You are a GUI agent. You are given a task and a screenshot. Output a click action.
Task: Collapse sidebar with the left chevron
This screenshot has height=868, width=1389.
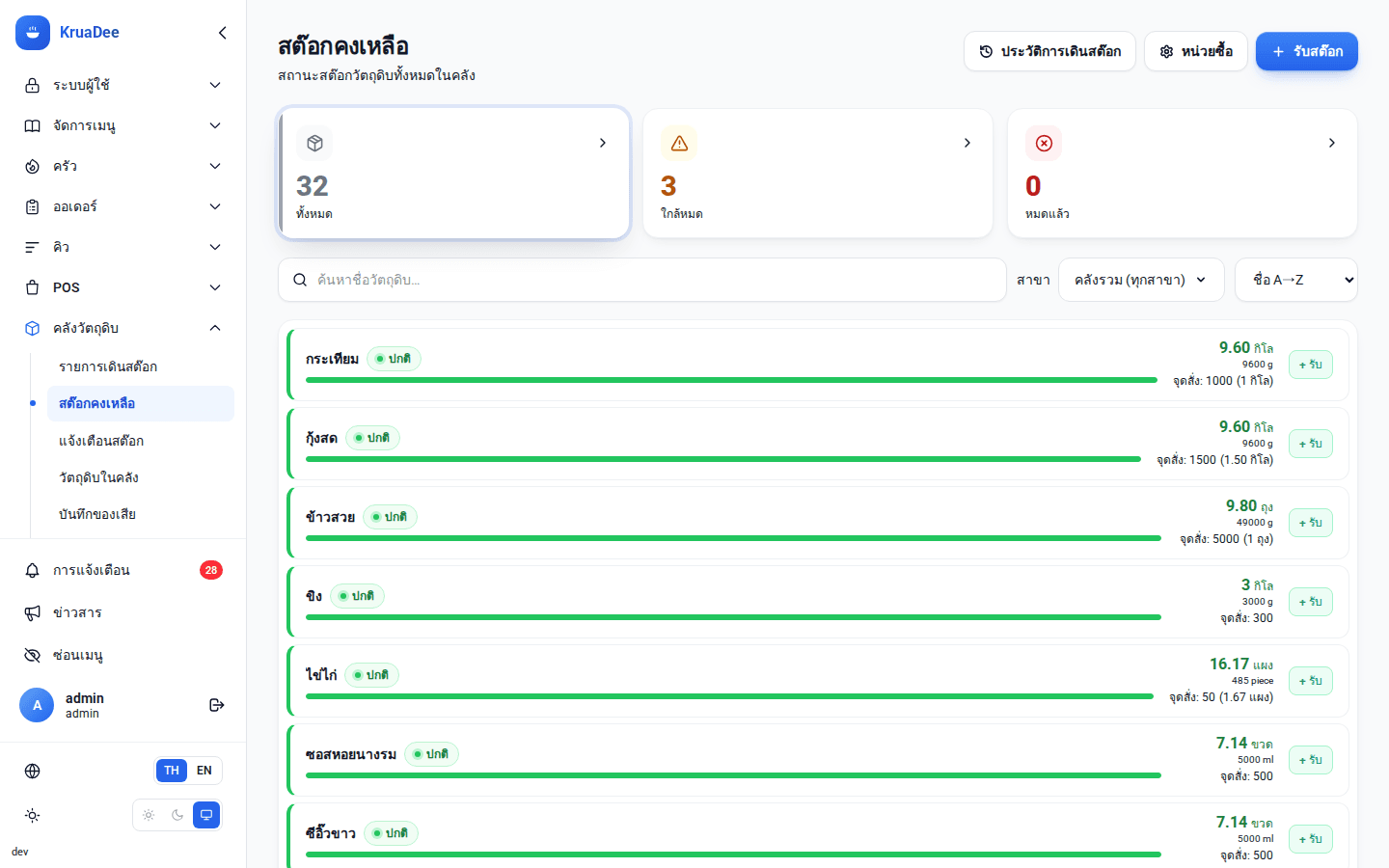coord(223,33)
